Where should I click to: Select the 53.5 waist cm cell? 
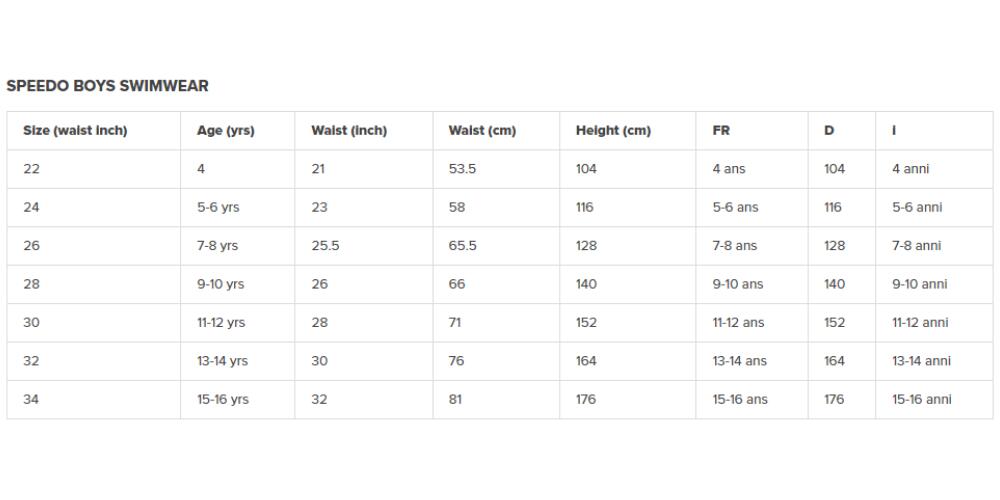tap(462, 169)
